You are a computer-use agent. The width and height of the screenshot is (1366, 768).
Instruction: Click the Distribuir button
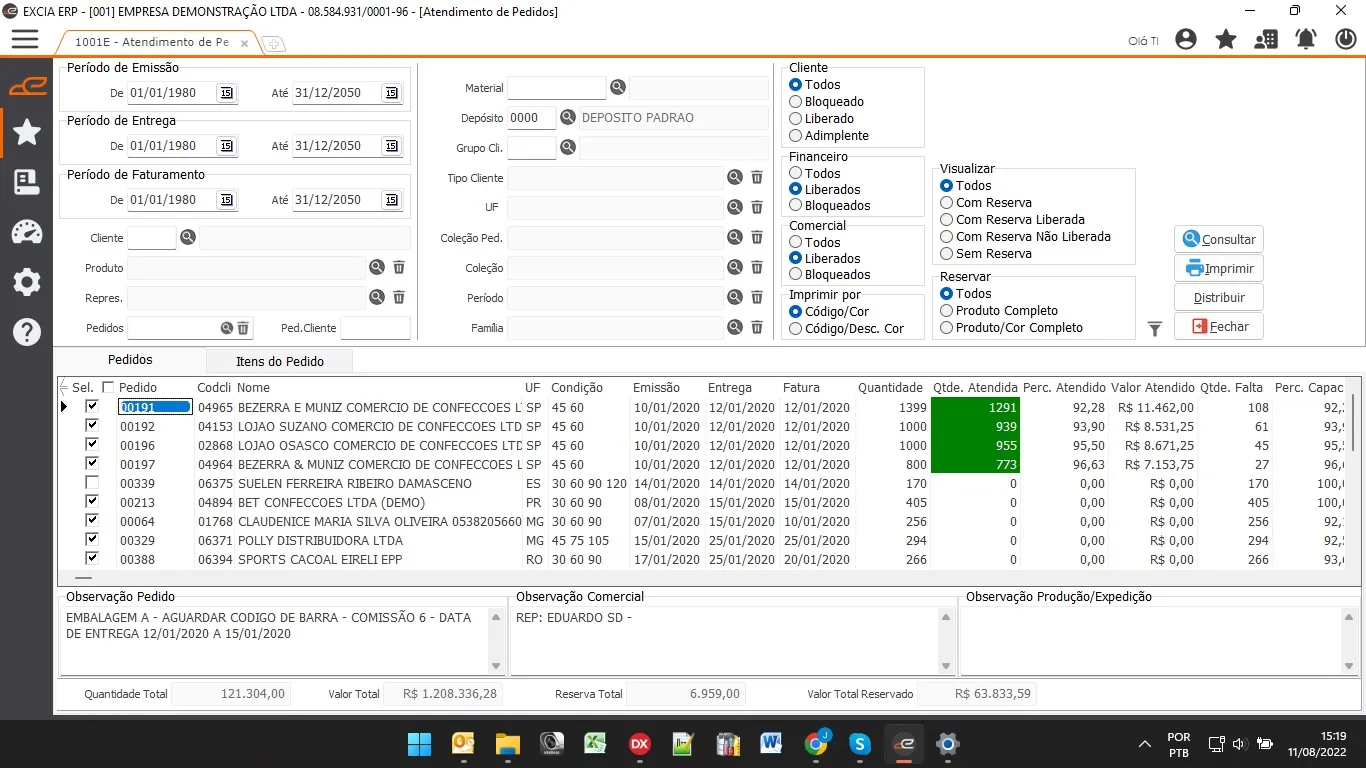coord(1219,298)
